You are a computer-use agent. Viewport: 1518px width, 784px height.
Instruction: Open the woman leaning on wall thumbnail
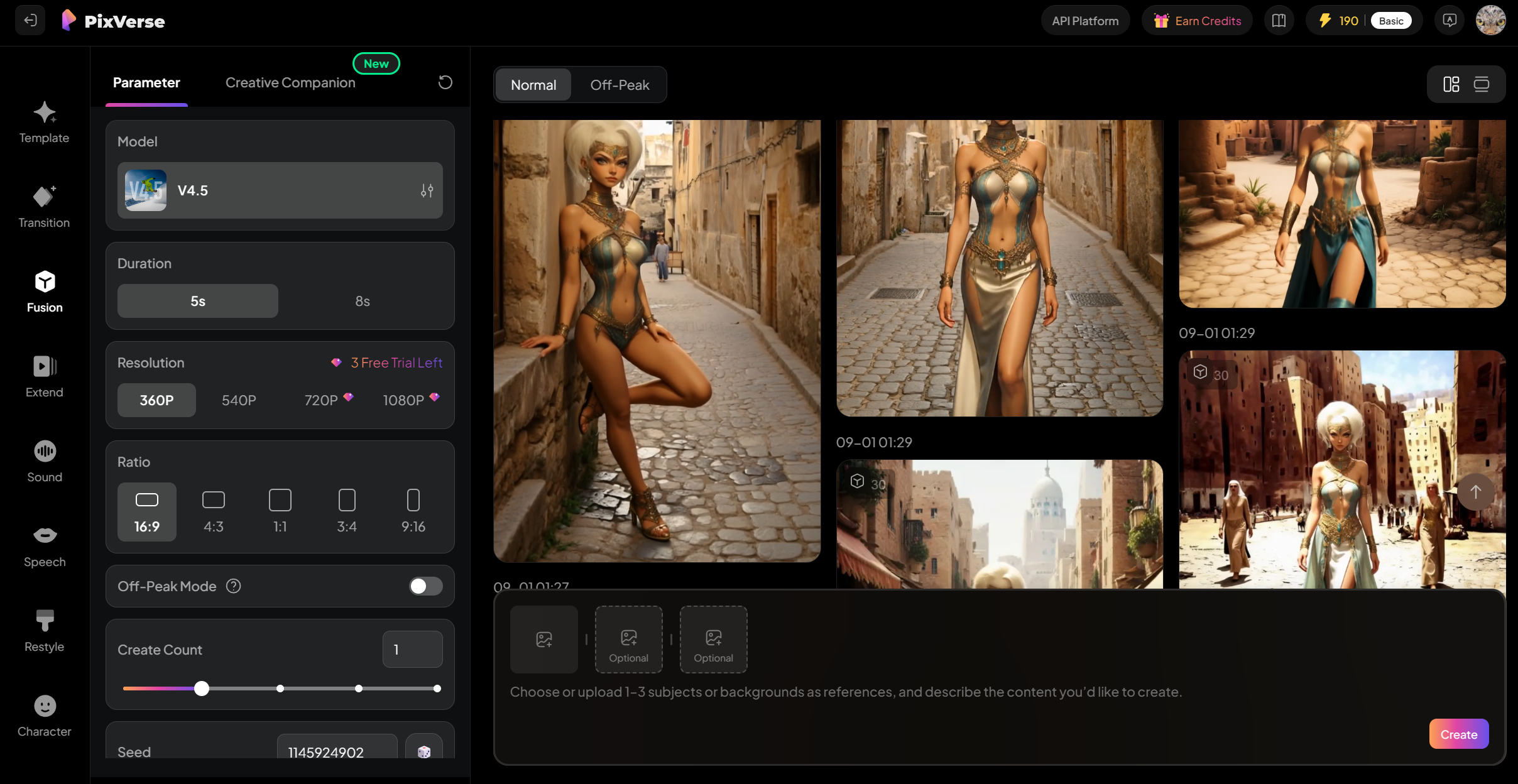click(x=657, y=341)
